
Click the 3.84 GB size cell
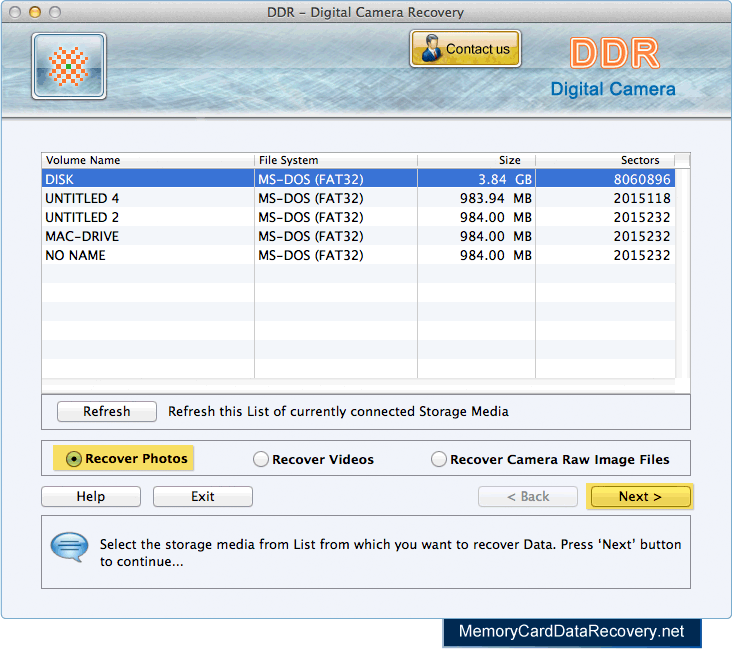(x=476, y=179)
